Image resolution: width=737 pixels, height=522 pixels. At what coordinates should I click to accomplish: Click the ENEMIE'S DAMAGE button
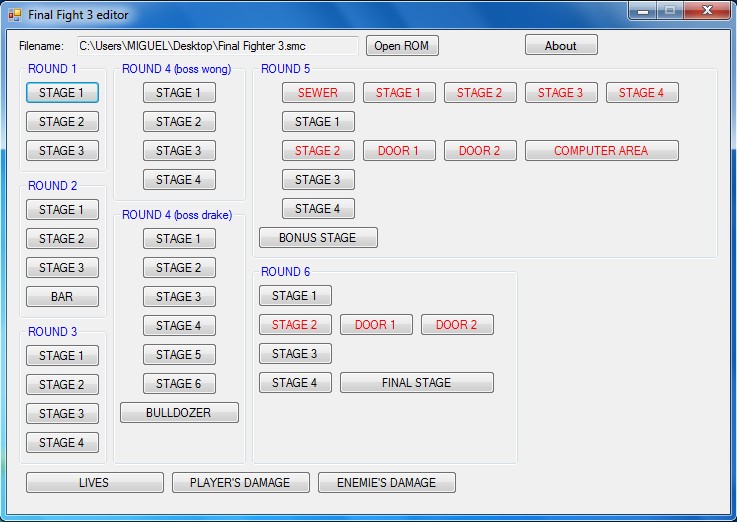[386, 483]
